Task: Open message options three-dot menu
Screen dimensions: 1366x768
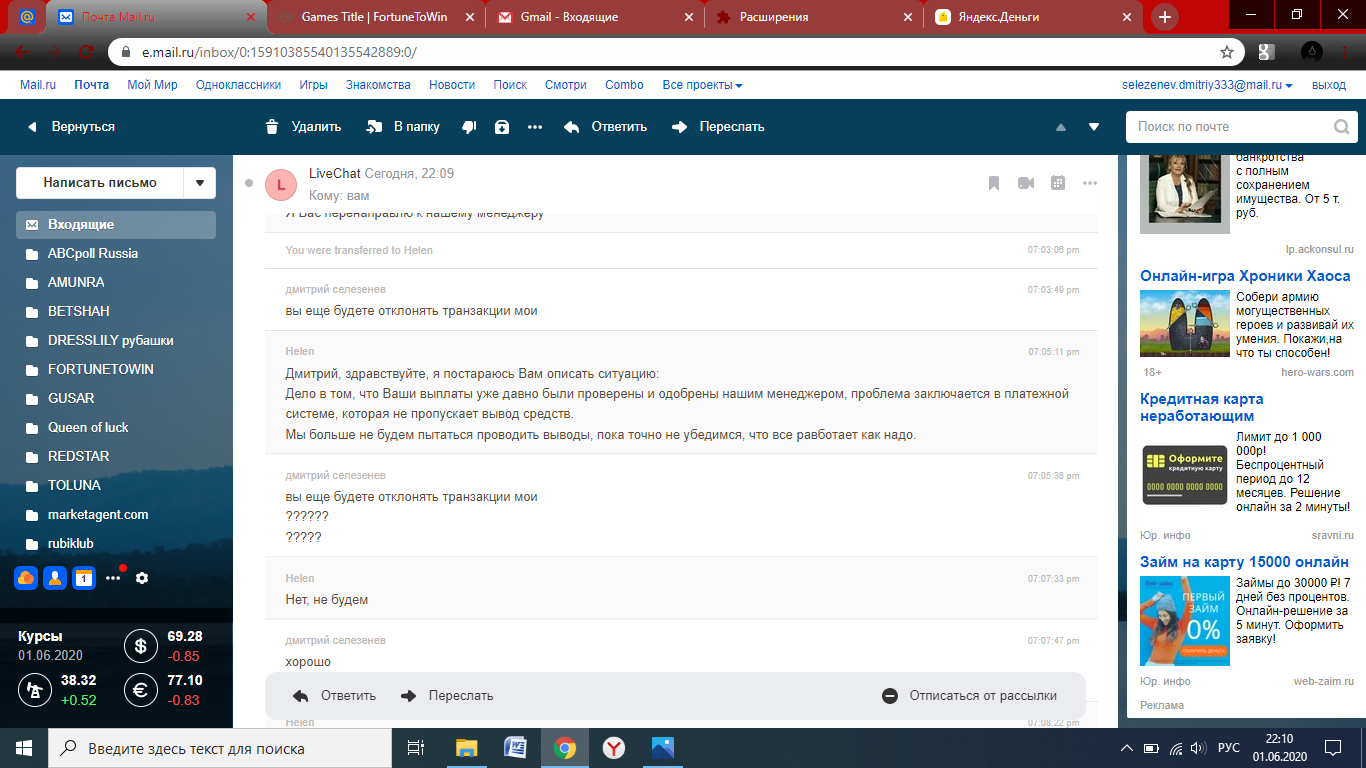Action: coord(1090,183)
